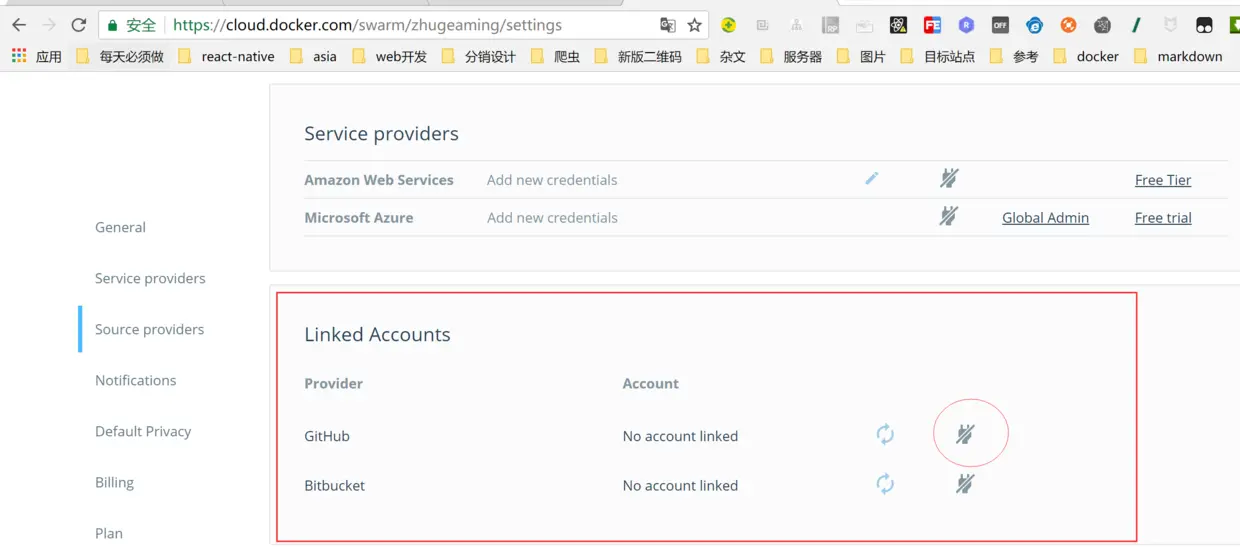Image resolution: width=1240 pixels, height=557 pixels.
Task: Open the Tampermonkey extension icon
Action: (x=1204, y=25)
